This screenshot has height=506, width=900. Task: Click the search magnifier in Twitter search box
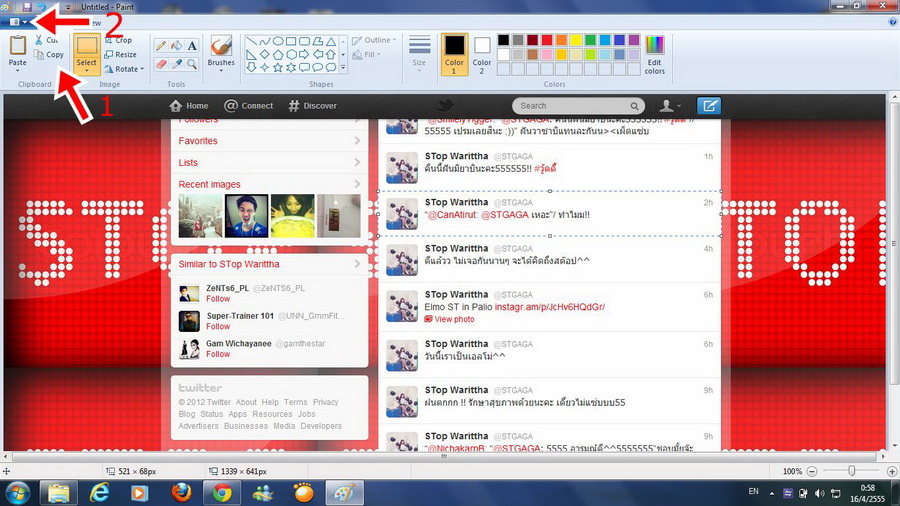coord(634,106)
